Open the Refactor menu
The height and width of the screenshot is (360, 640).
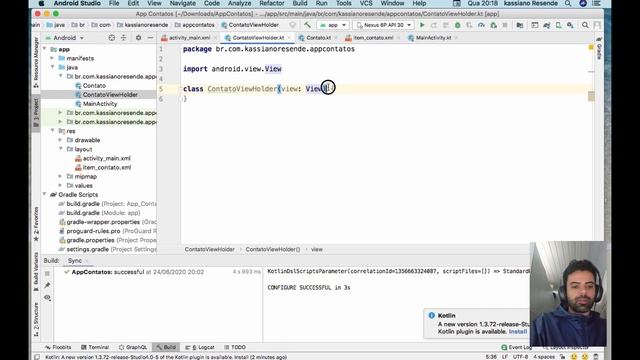pyautogui.click(x=271, y=3)
